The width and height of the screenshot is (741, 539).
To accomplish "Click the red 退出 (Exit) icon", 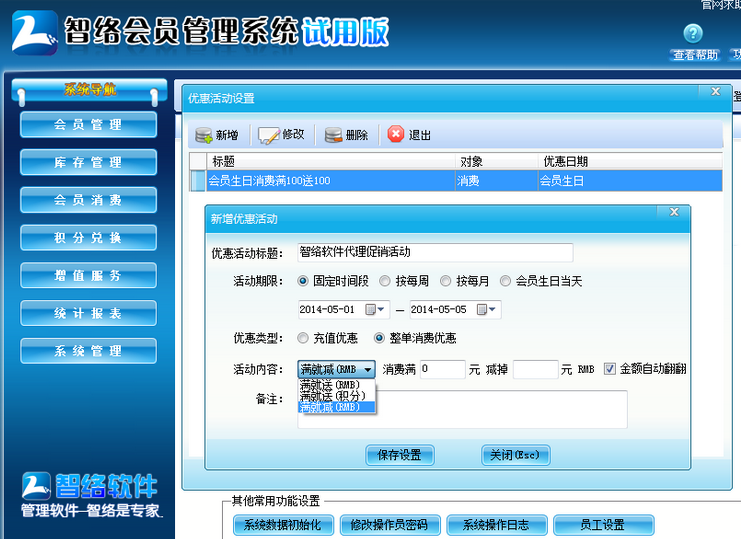I will 396,134.
